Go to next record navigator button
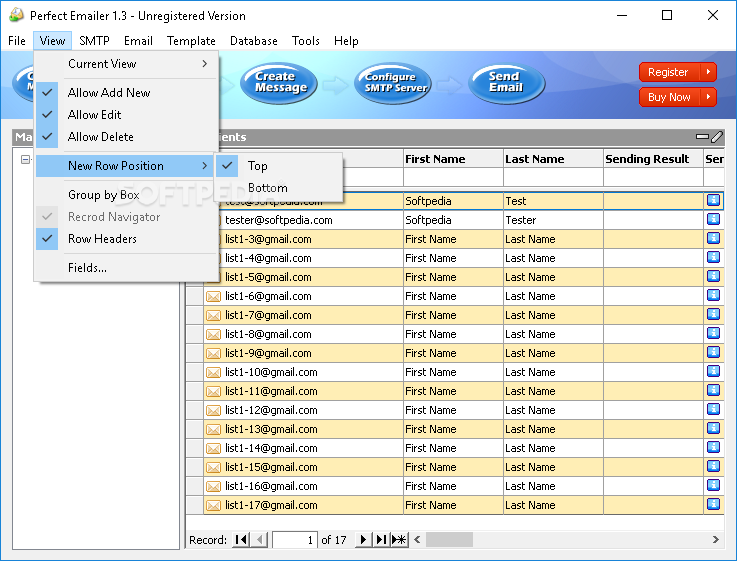The width and height of the screenshot is (737, 561). 363,540
